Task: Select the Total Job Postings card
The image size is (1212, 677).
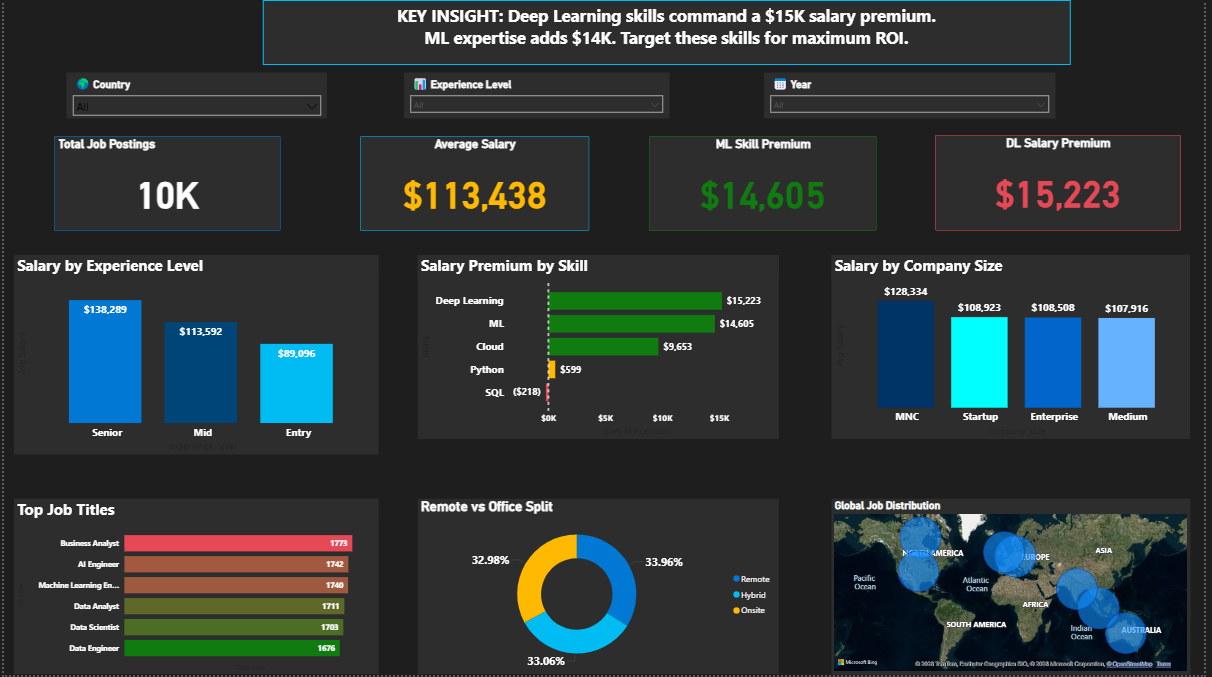Action: (x=168, y=183)
